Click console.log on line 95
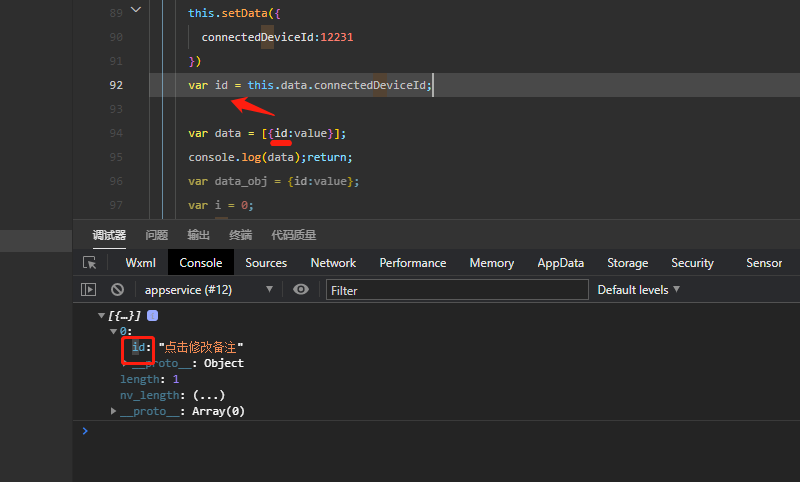Screen dimensions: 800x482 (224, 157)
